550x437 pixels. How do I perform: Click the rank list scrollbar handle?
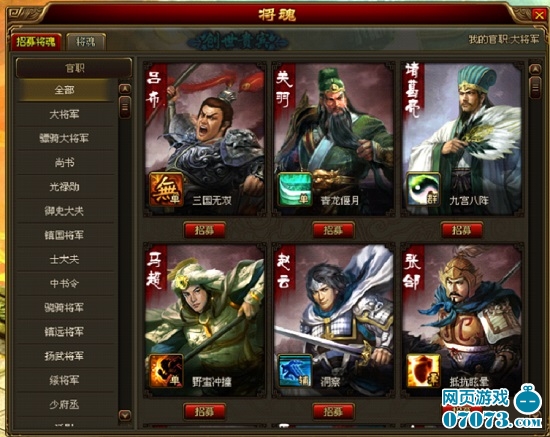(125, 107)
